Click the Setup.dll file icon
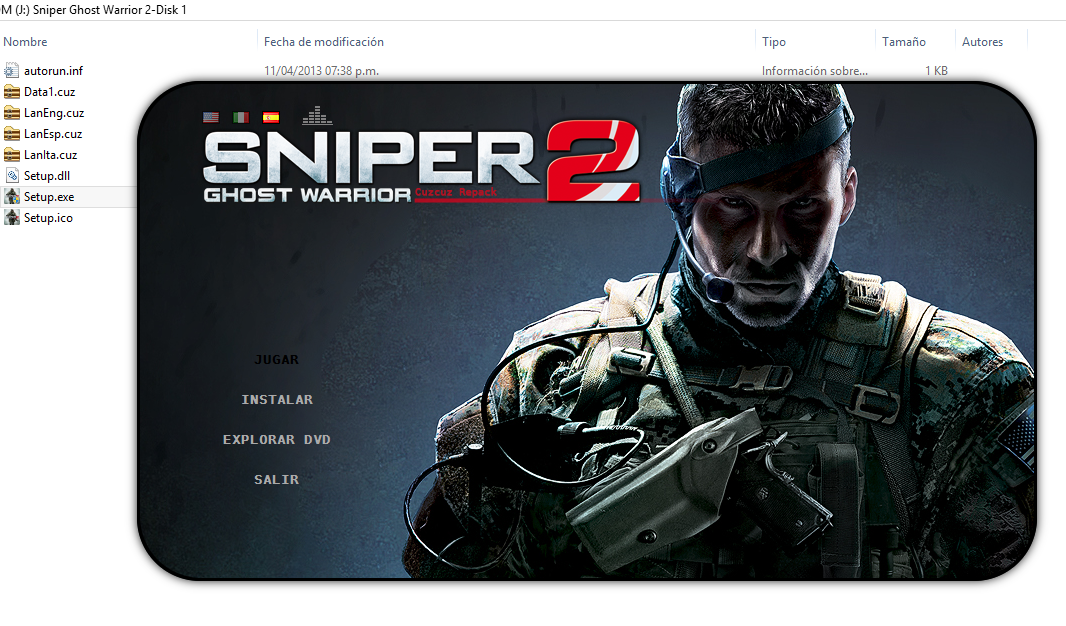 point(12,176)
